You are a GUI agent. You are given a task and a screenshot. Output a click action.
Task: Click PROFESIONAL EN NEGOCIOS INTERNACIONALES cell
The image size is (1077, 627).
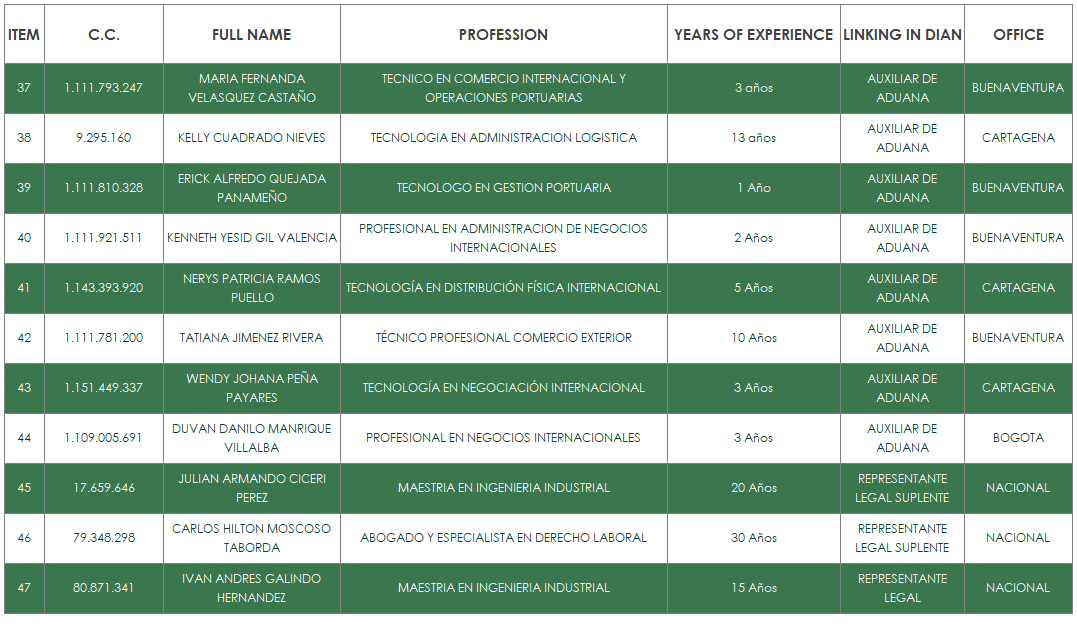point(503,438)
